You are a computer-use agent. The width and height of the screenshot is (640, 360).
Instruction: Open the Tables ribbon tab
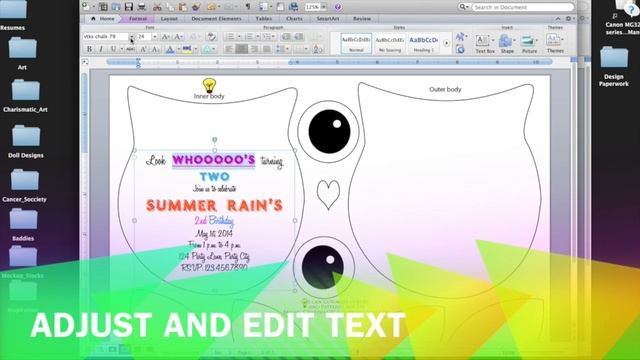[x=264, y=19]
